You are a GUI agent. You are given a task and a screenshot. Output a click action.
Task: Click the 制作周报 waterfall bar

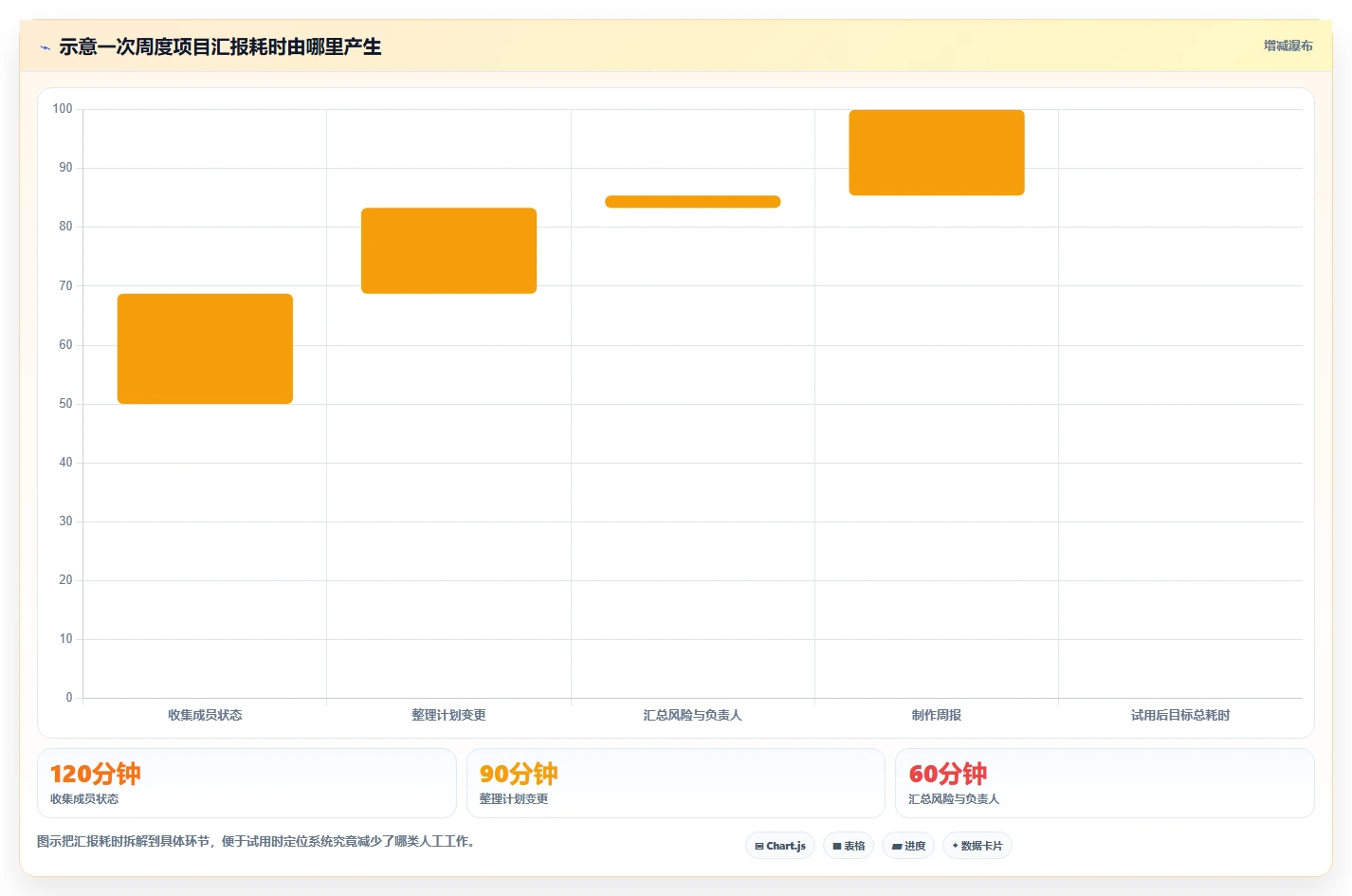937,153
